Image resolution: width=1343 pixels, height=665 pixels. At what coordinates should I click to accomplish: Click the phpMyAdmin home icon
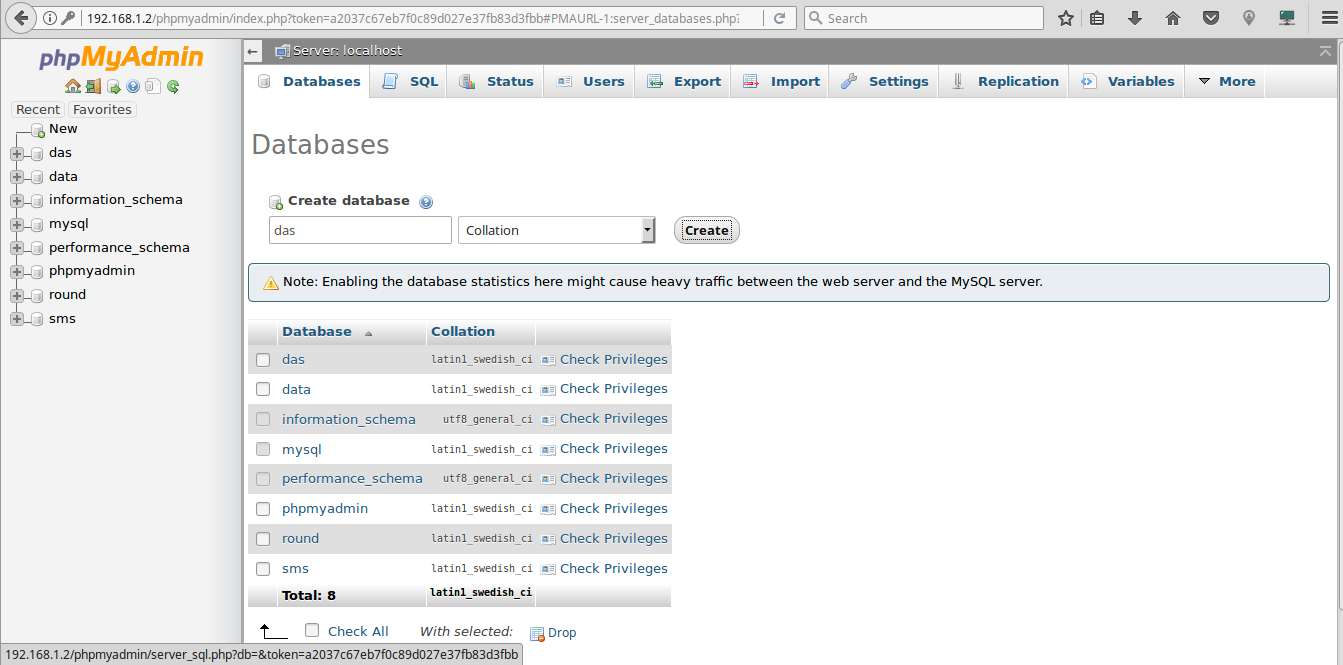pos(72,86)
